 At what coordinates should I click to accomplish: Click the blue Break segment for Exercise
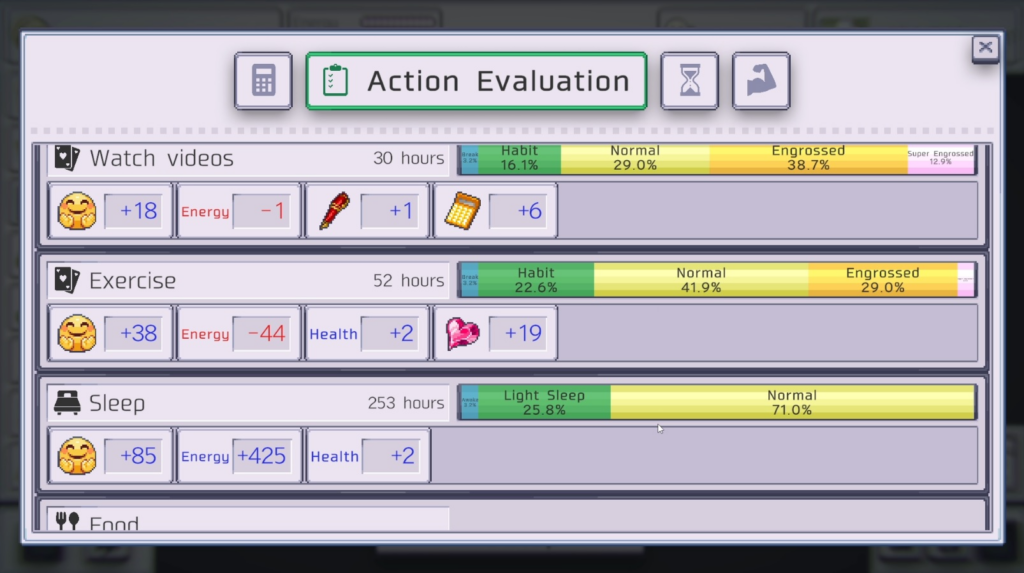coord(470,280)
